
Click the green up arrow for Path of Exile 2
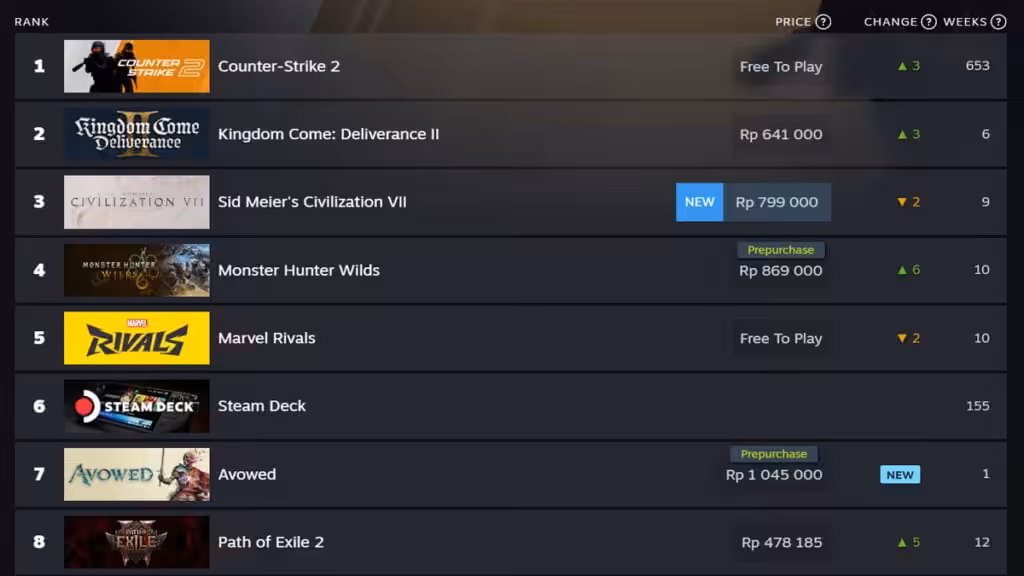pyautogui.click(x=902, y=542)
